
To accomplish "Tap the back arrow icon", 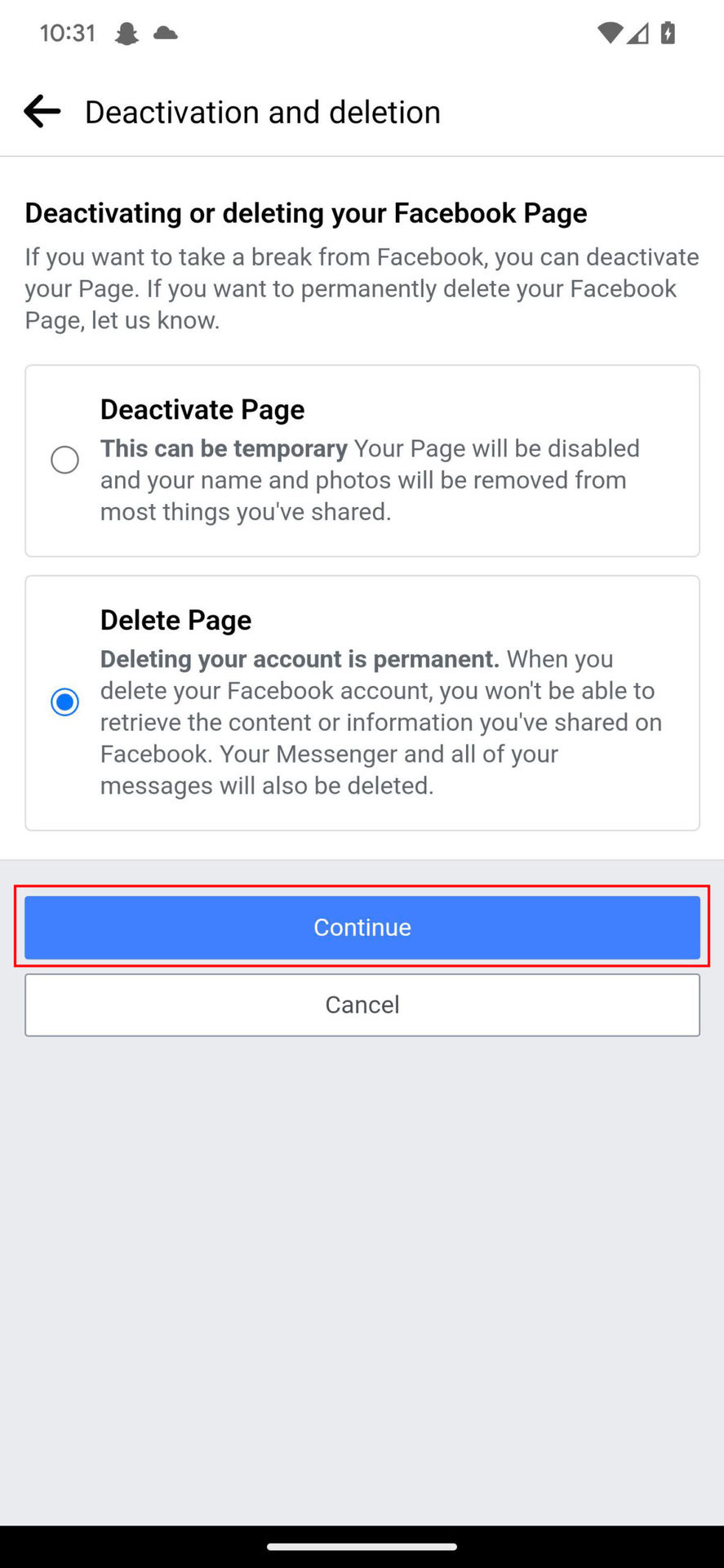I will [x=42, y=112].
